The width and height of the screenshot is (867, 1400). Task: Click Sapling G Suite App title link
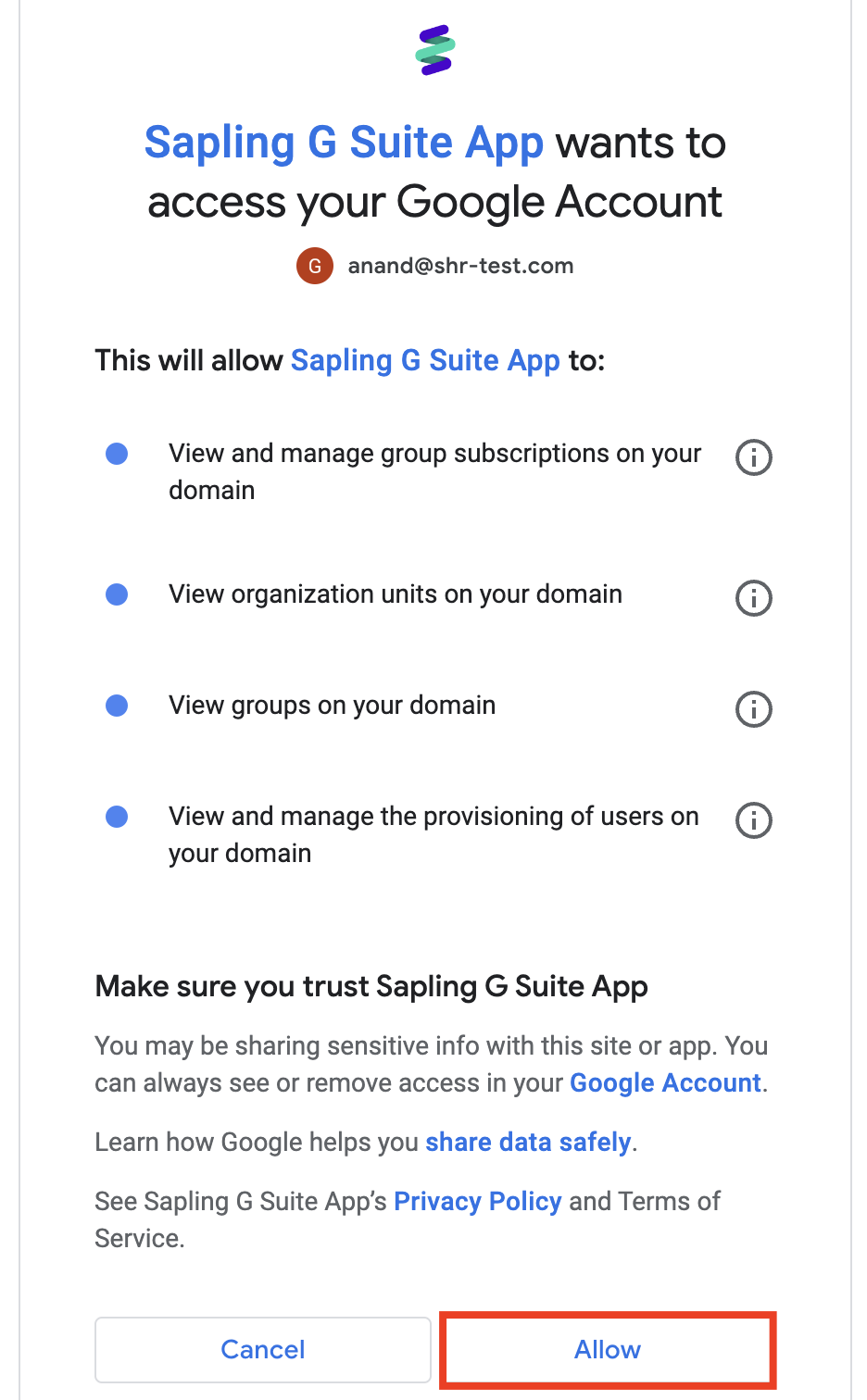(344, 143)
